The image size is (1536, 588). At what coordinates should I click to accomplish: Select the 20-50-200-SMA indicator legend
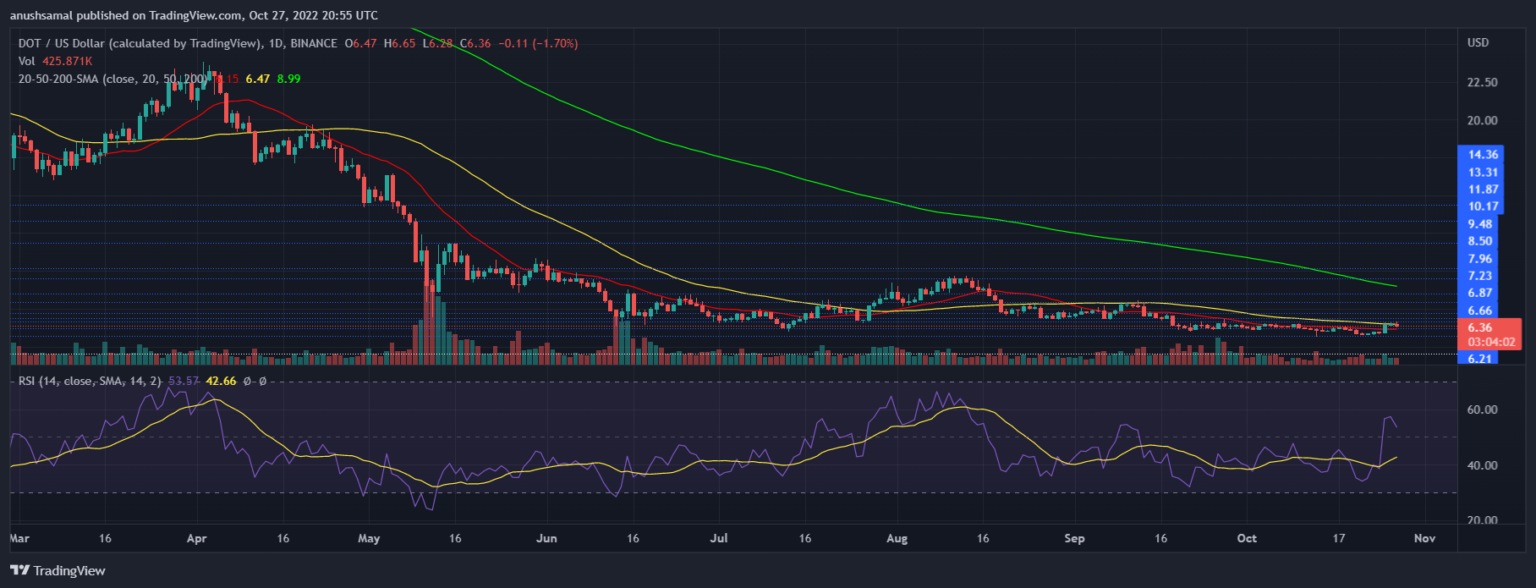(x=100, y=78)
